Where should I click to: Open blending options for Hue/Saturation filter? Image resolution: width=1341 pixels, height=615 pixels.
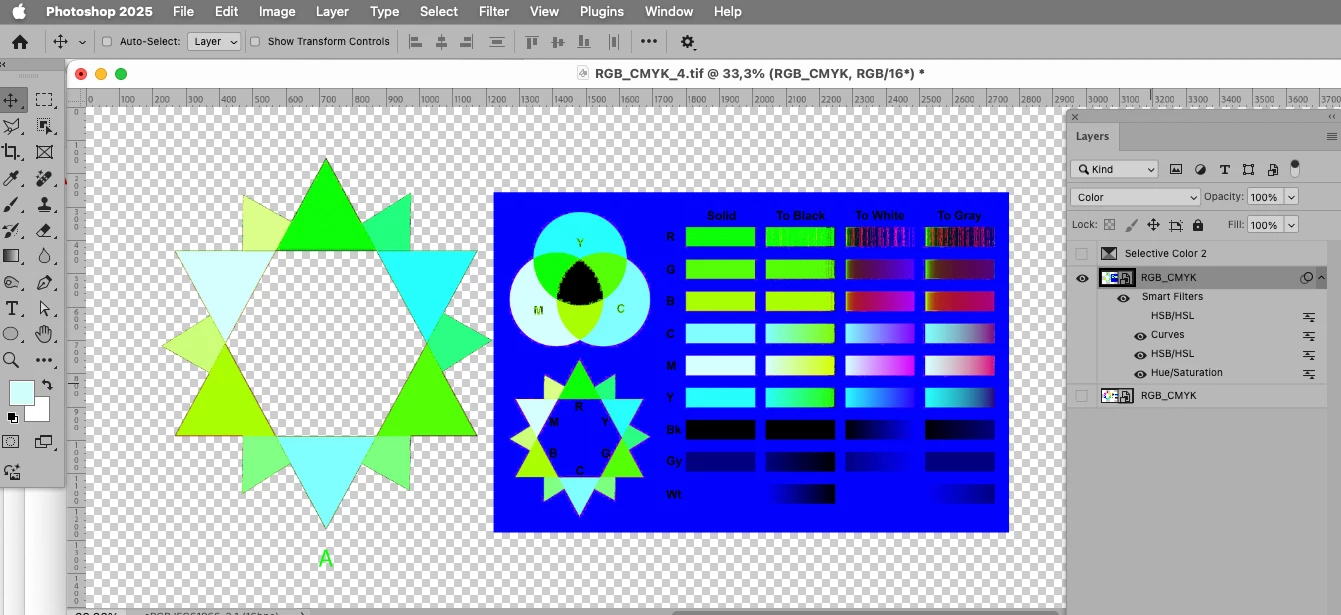coord(1308,373)
